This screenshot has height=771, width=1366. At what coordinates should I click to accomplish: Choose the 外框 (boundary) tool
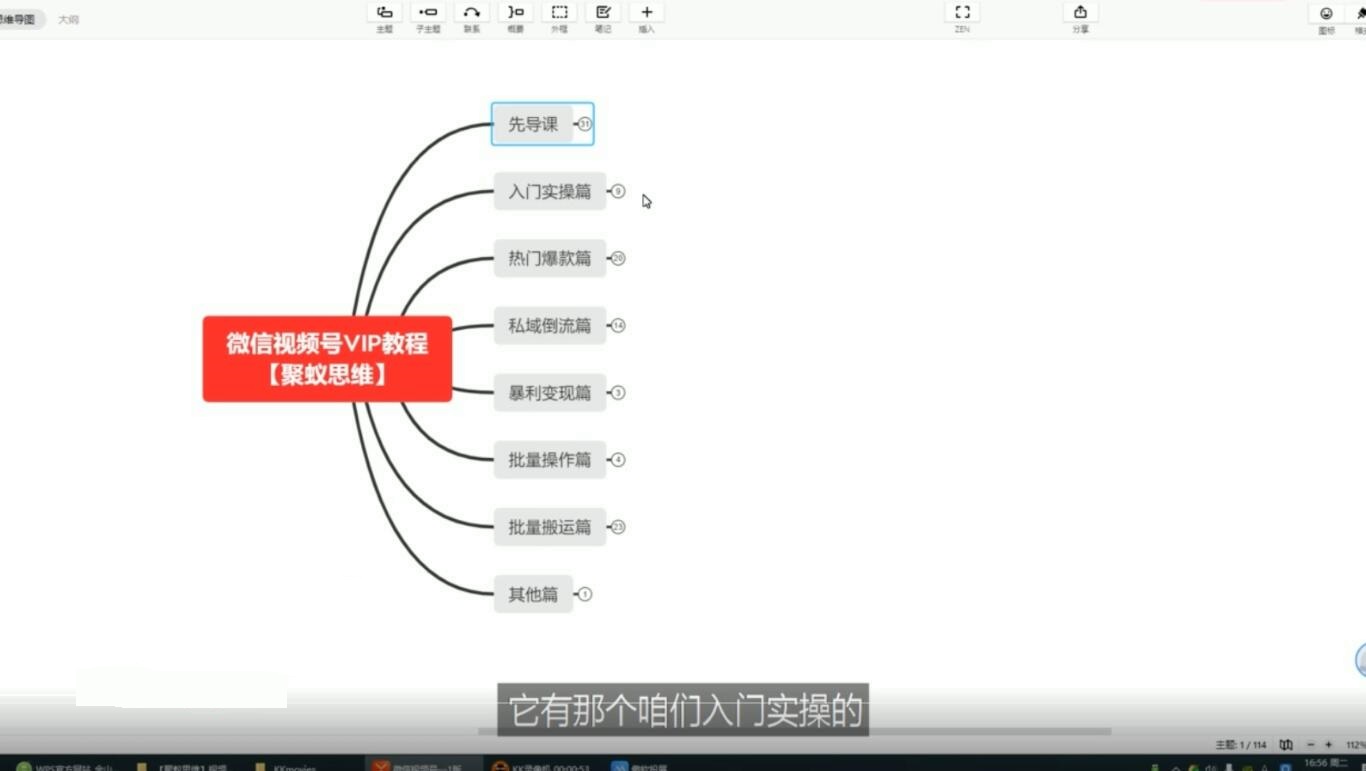point(559,13)
